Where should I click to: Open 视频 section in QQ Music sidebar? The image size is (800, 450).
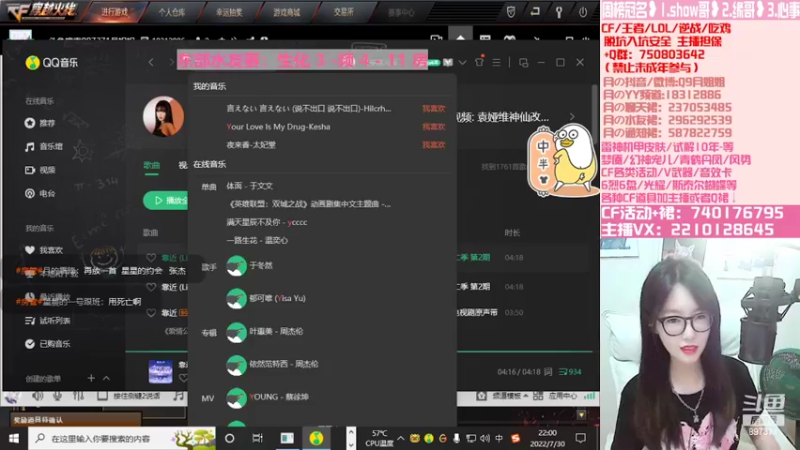point(40,170)
